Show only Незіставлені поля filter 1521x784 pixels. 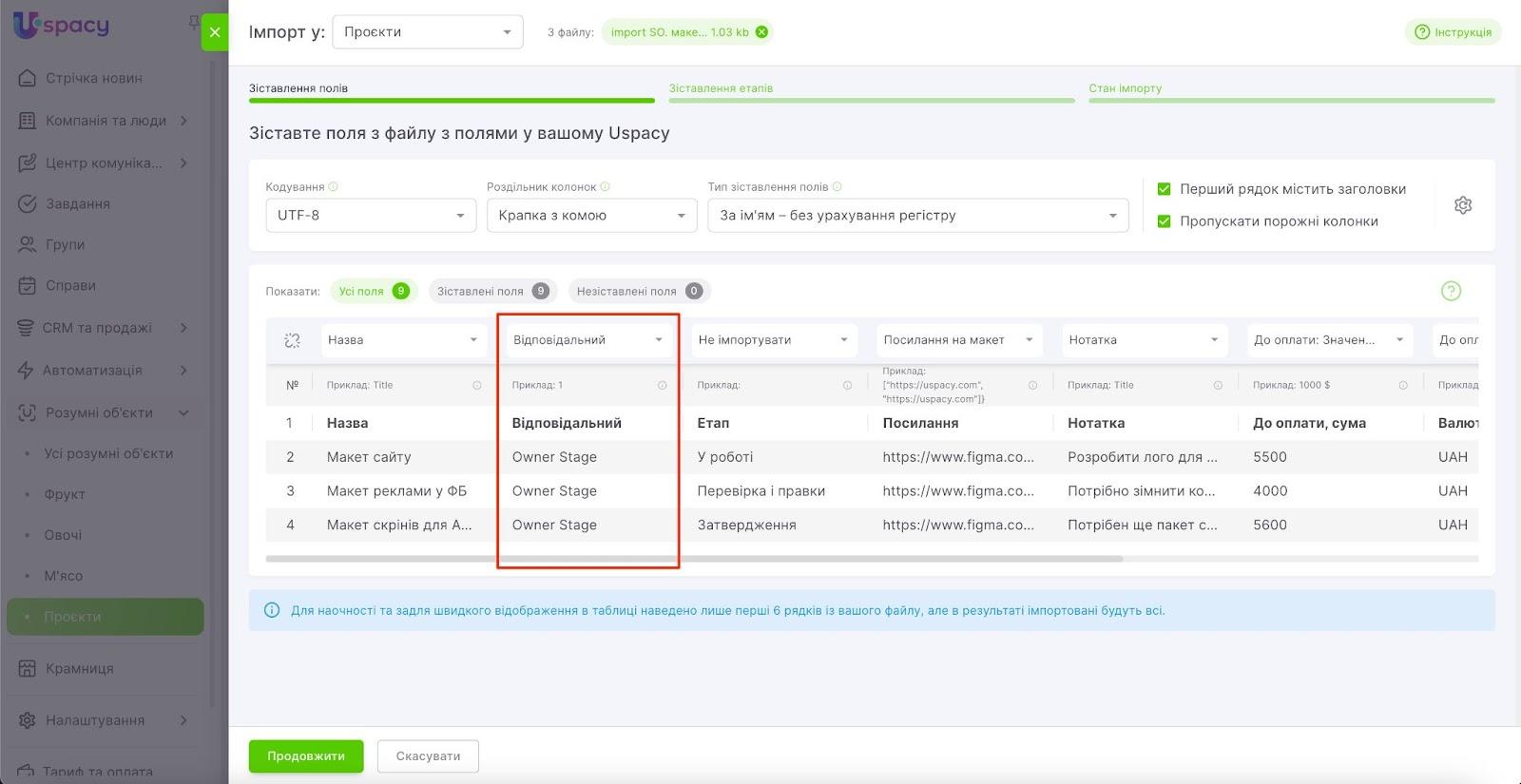pos(639,292)
